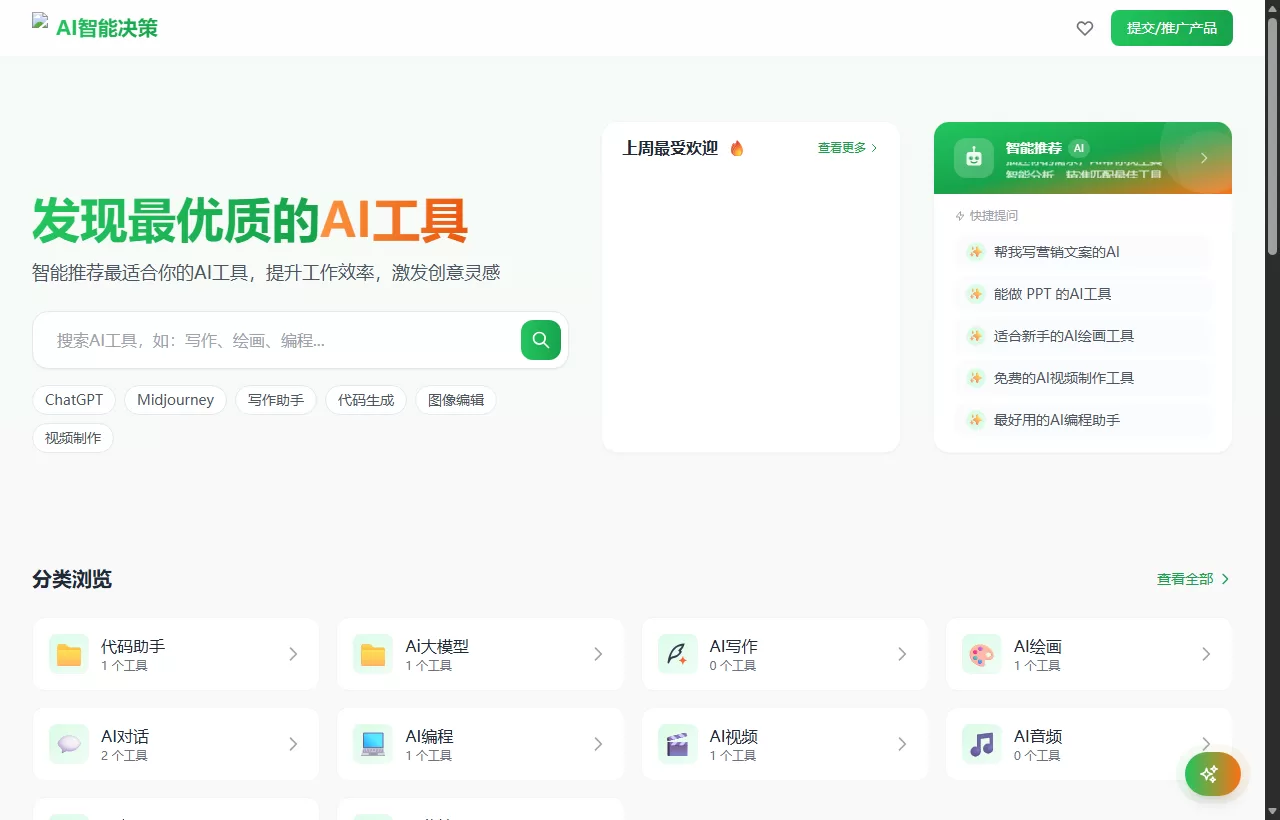Open AI编程 category via its chevron
The width and height of the screenshot is (1280, 820).
tap(598, 744)
